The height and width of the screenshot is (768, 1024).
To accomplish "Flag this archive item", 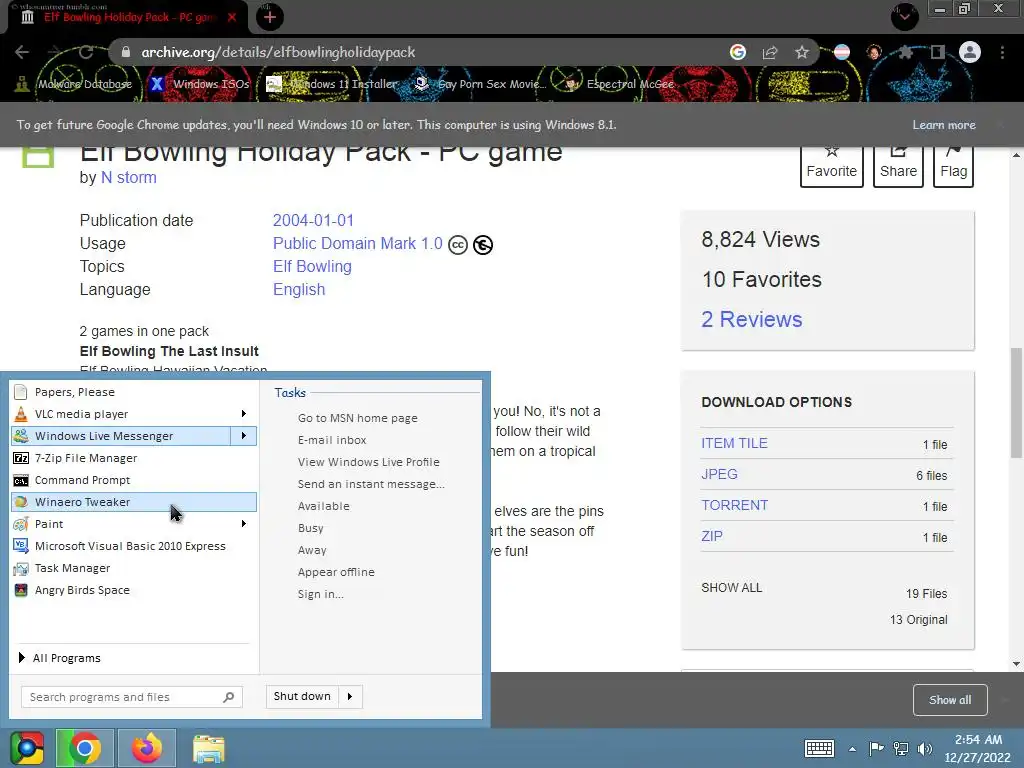I will (x=953, y=167).
